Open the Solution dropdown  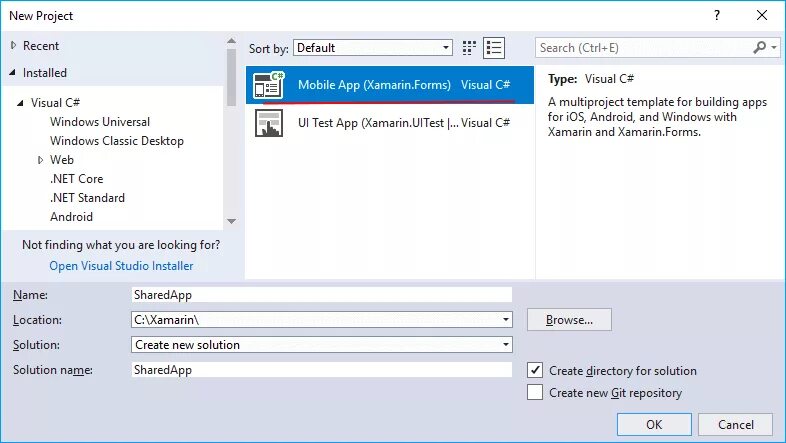pos(321,345)
